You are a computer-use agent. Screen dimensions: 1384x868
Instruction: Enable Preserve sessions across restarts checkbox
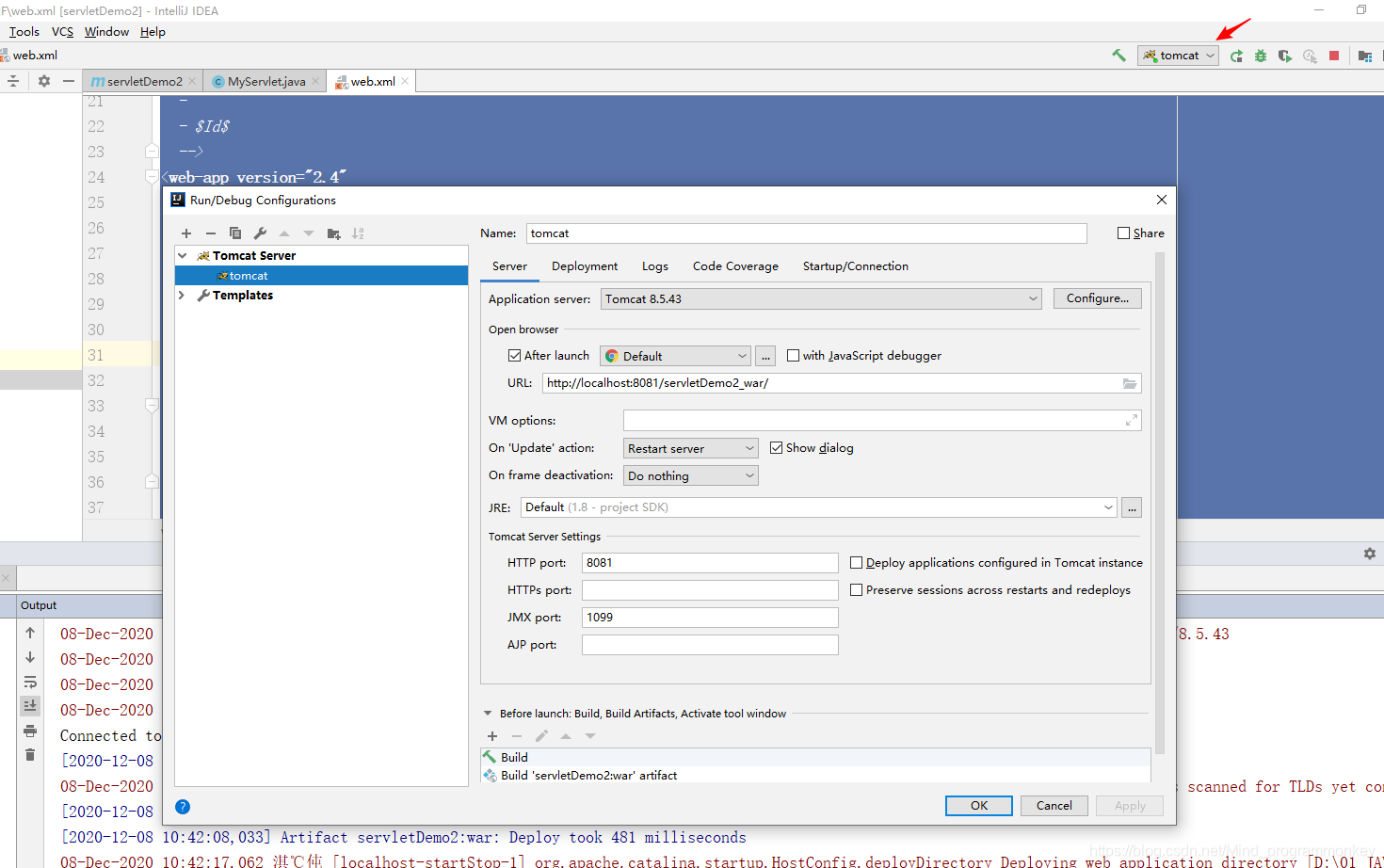pos(856,590)
